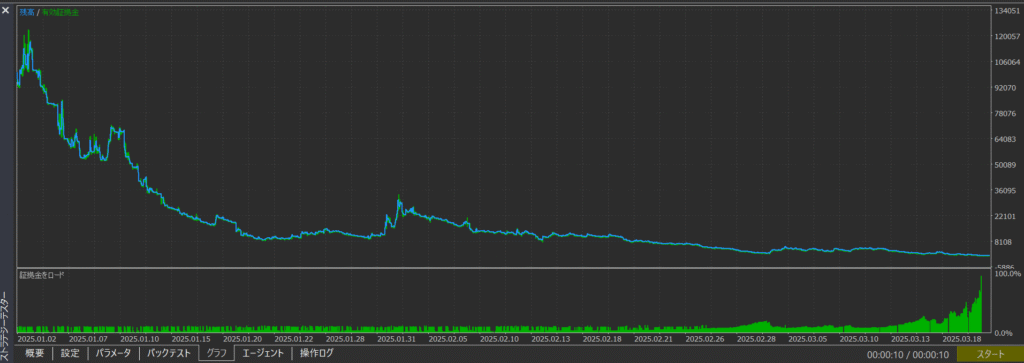The width and height of the screenshot is (1024, 363).
Task: Click the 2025.01.02 date marker on the axis
Action: click(x=36, y=339)
